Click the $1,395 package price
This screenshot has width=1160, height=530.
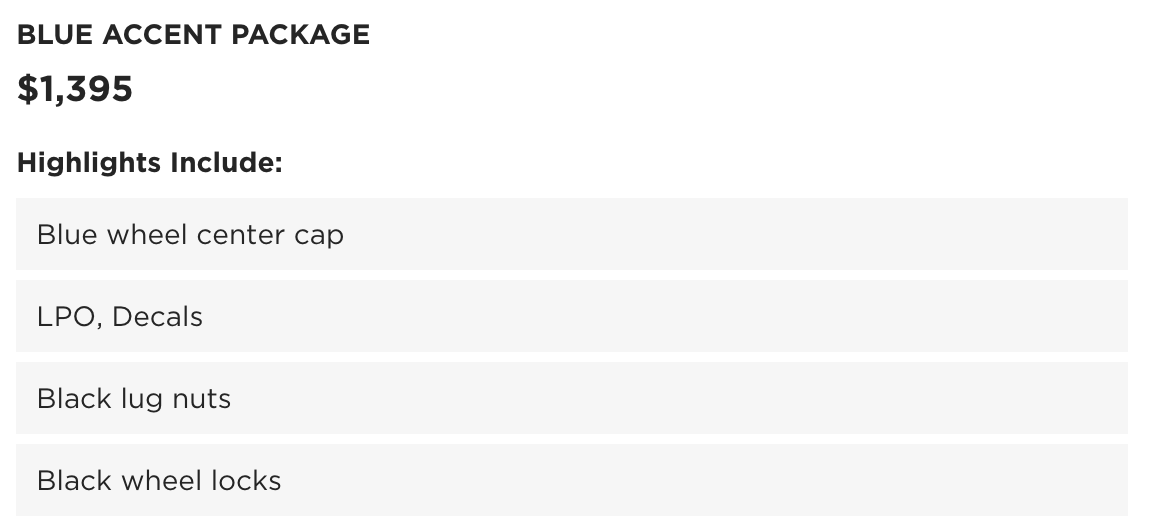tap(75, 89)
